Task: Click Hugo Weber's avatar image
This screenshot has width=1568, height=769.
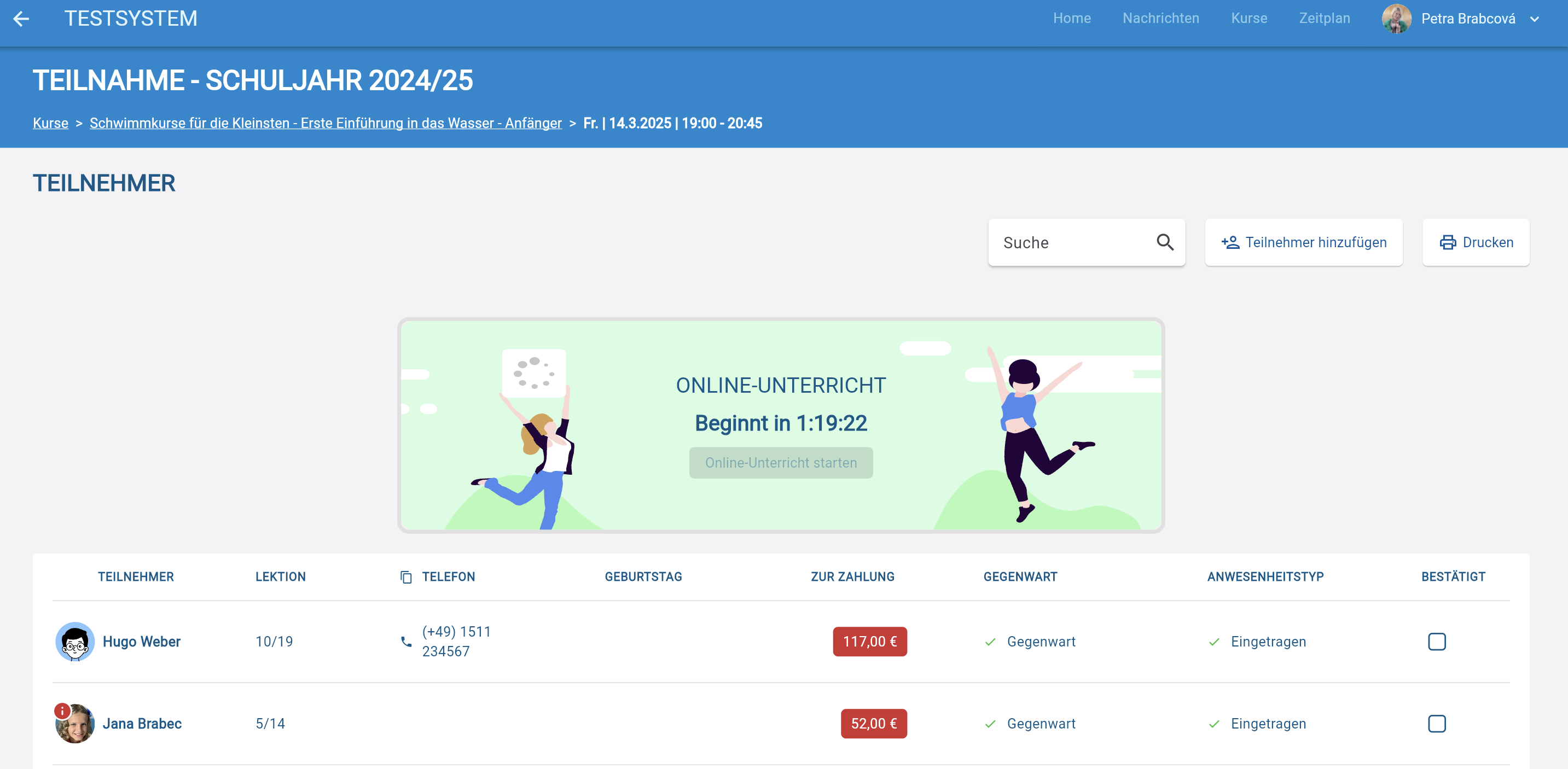Action: point(75,641)
